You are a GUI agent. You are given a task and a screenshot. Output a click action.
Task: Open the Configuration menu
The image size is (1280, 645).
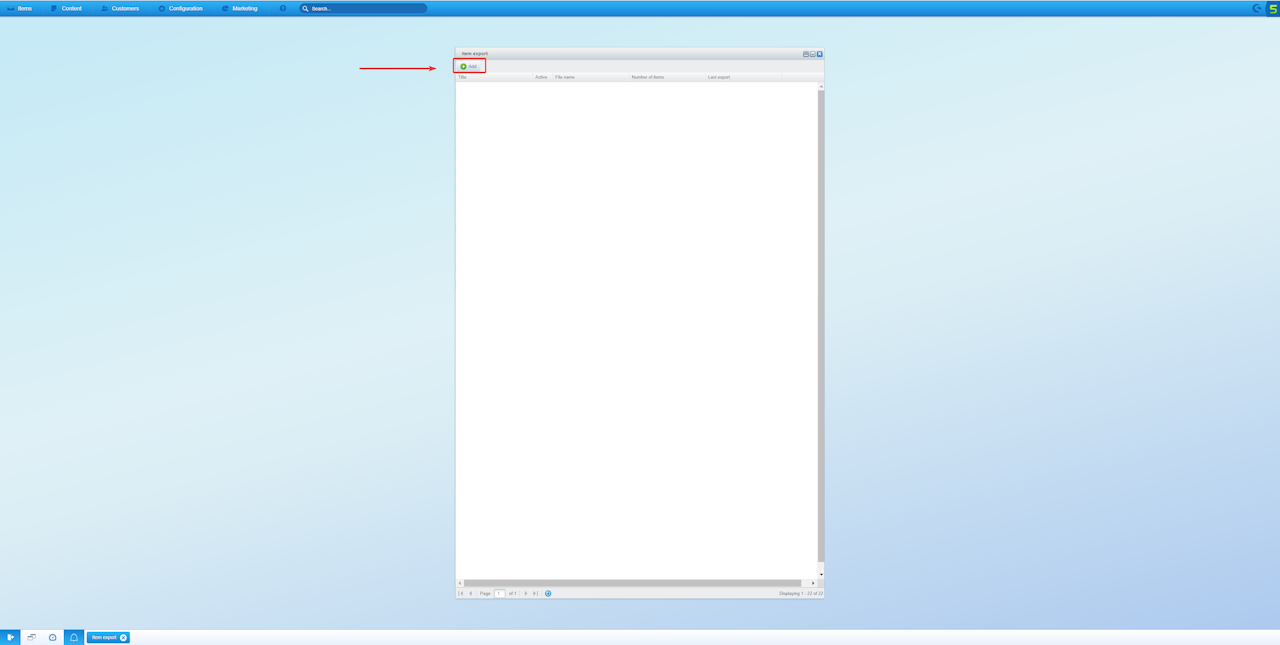180,8
